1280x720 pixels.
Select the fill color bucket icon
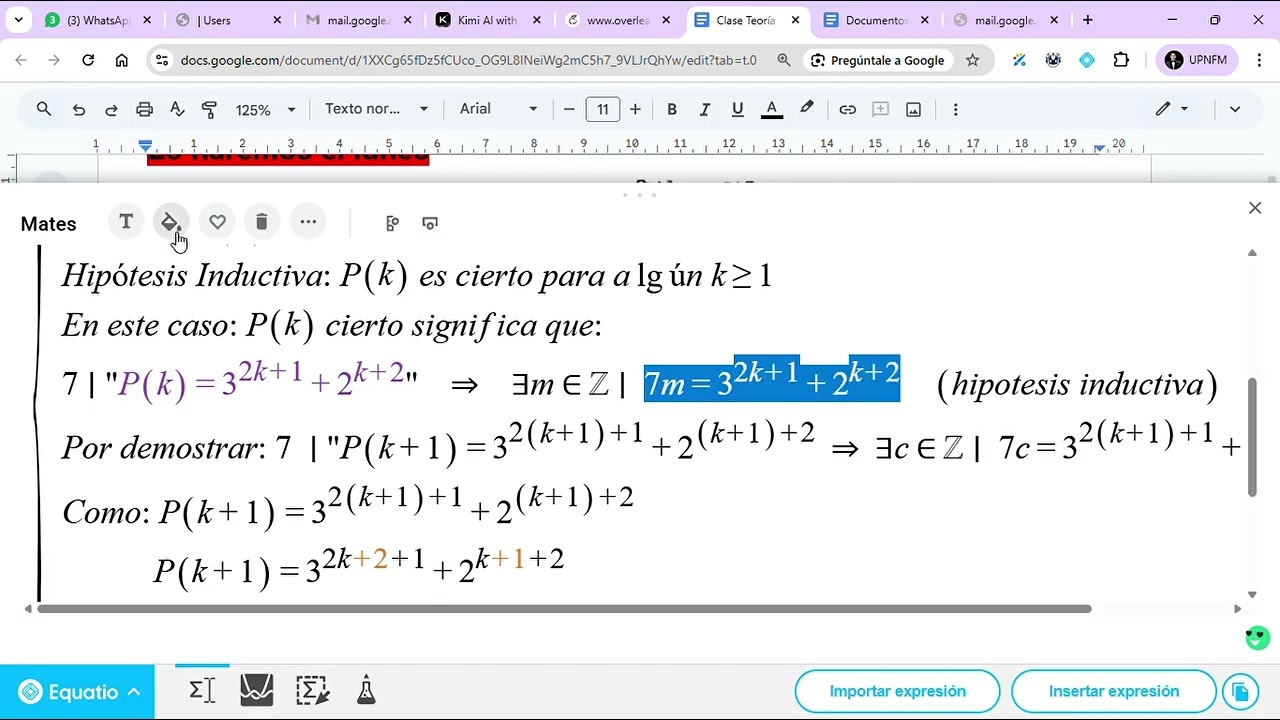(171, 222)
